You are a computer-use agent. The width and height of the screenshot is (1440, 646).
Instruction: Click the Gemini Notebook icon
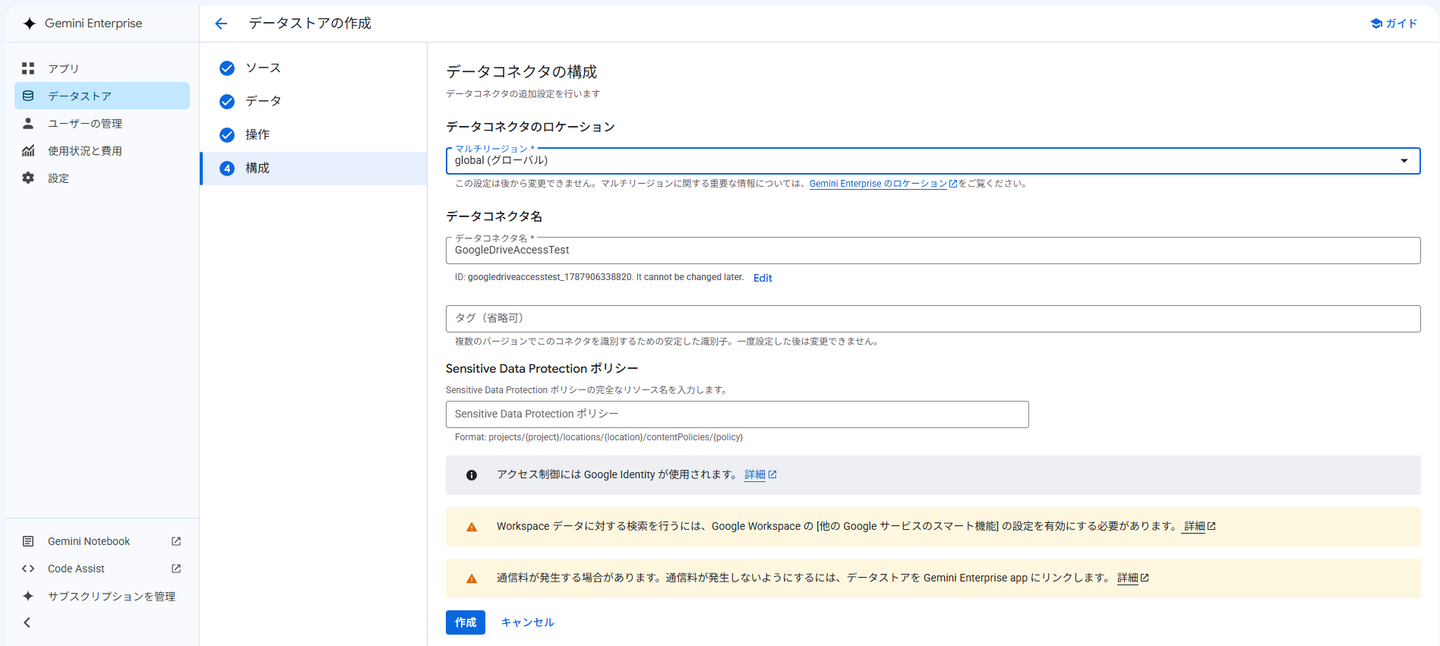tap(28, 541)
